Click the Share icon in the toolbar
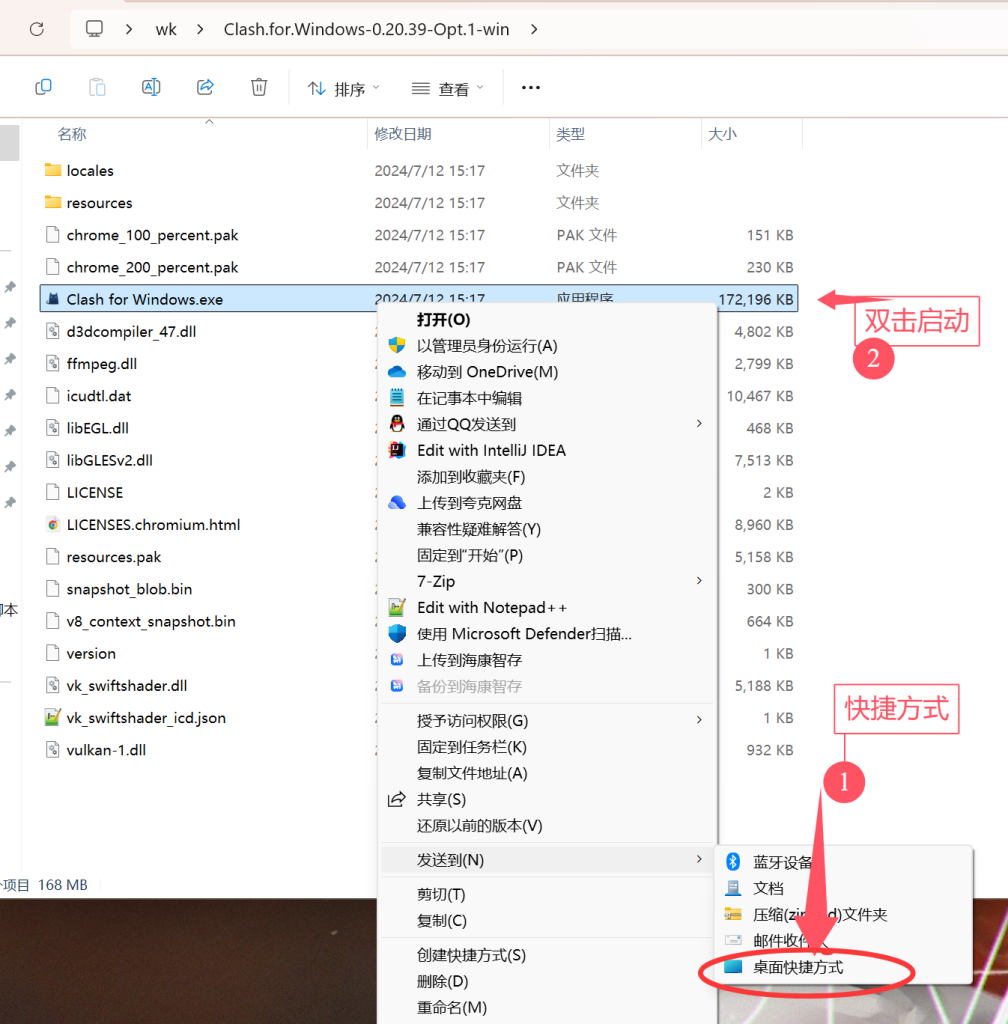 click(205, 87)
